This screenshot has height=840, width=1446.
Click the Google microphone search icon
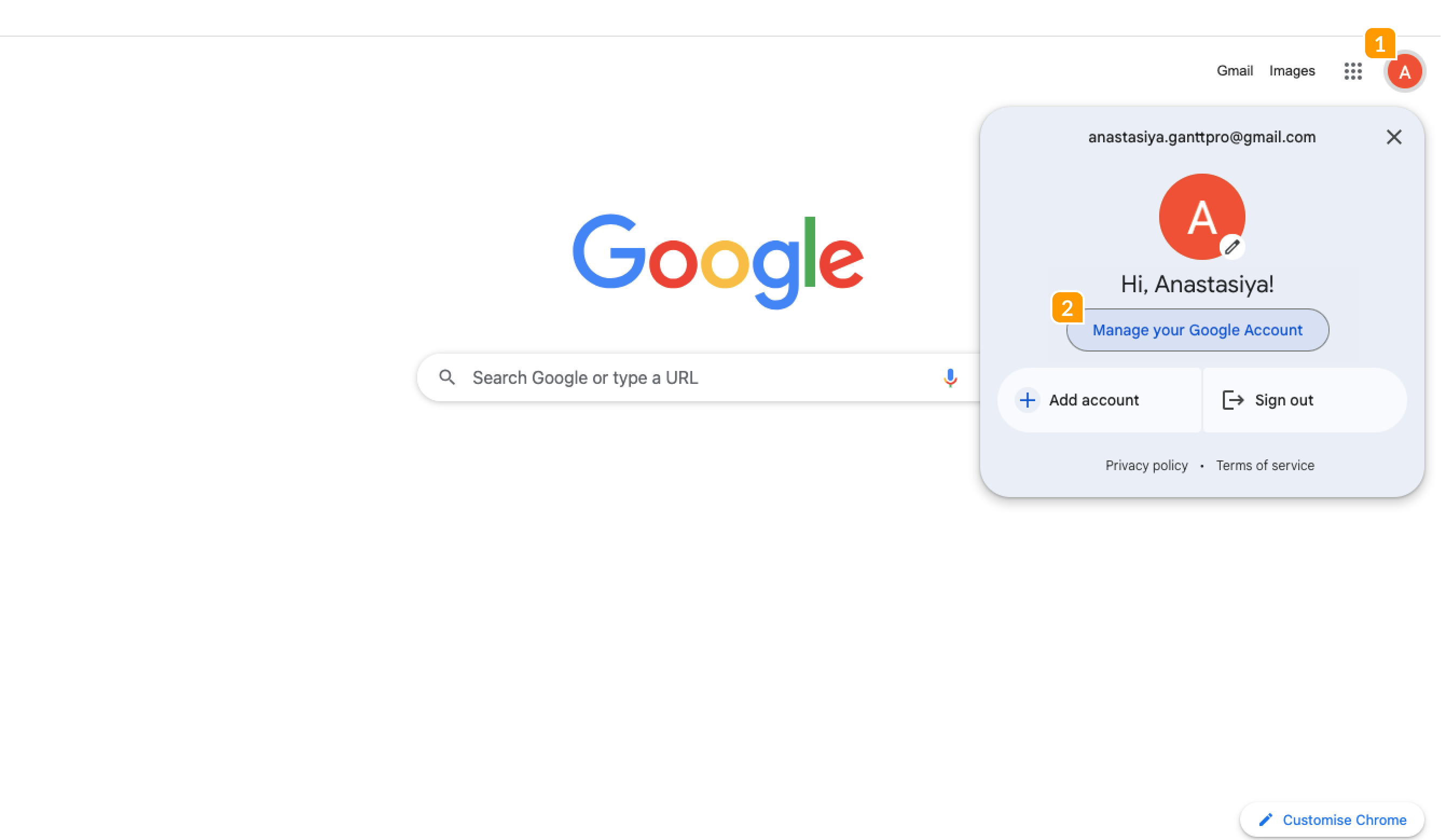click(950, 378)
